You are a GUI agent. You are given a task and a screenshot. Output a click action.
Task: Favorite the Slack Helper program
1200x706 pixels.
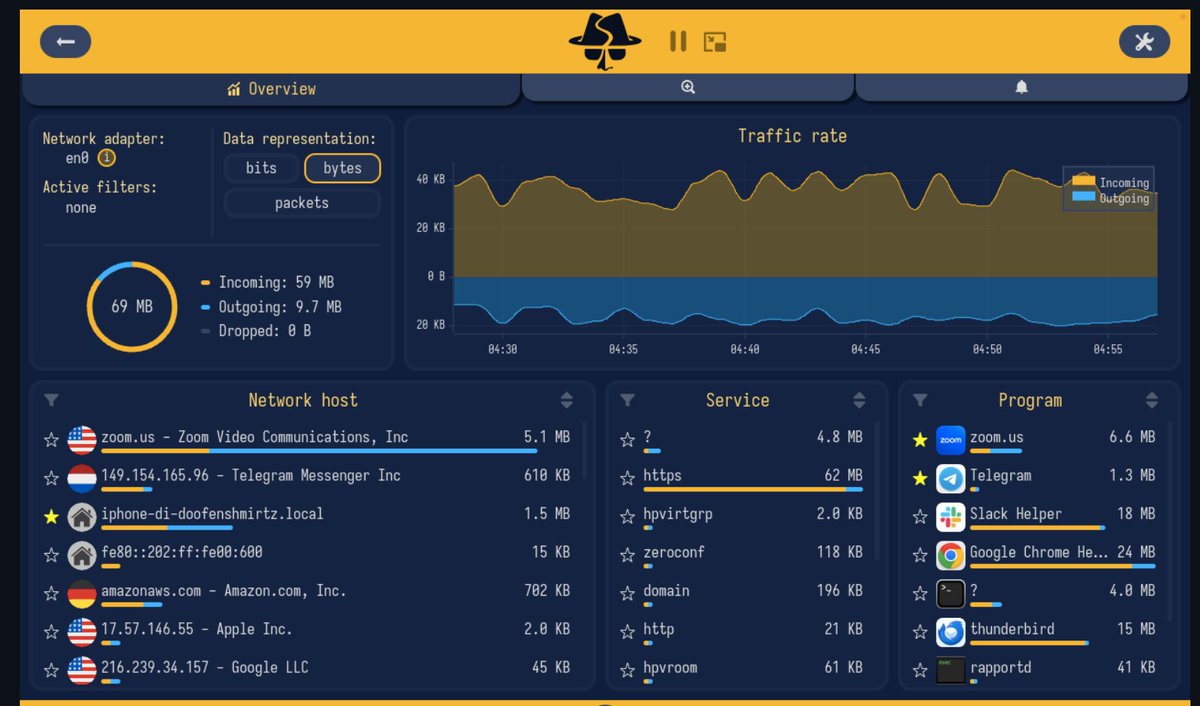[x=920, y=517]
